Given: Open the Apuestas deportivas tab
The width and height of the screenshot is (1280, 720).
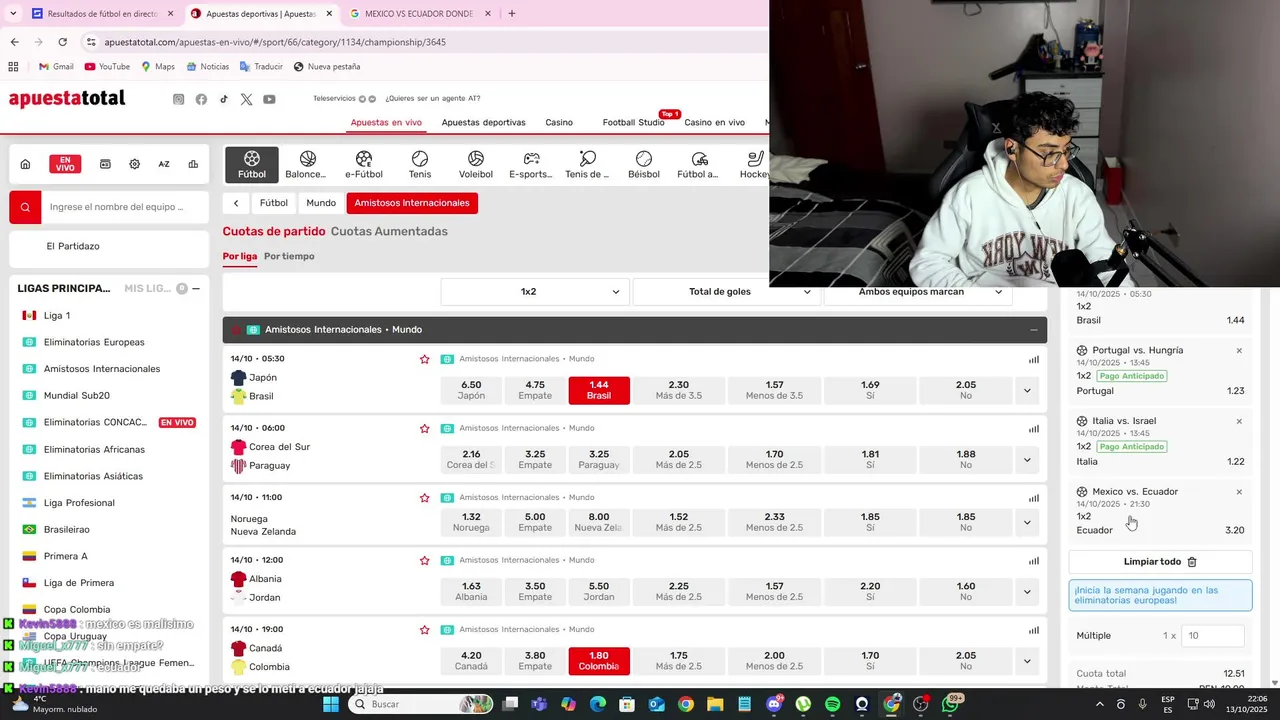Looking at the screenshot, I should [x=483, y=122].
